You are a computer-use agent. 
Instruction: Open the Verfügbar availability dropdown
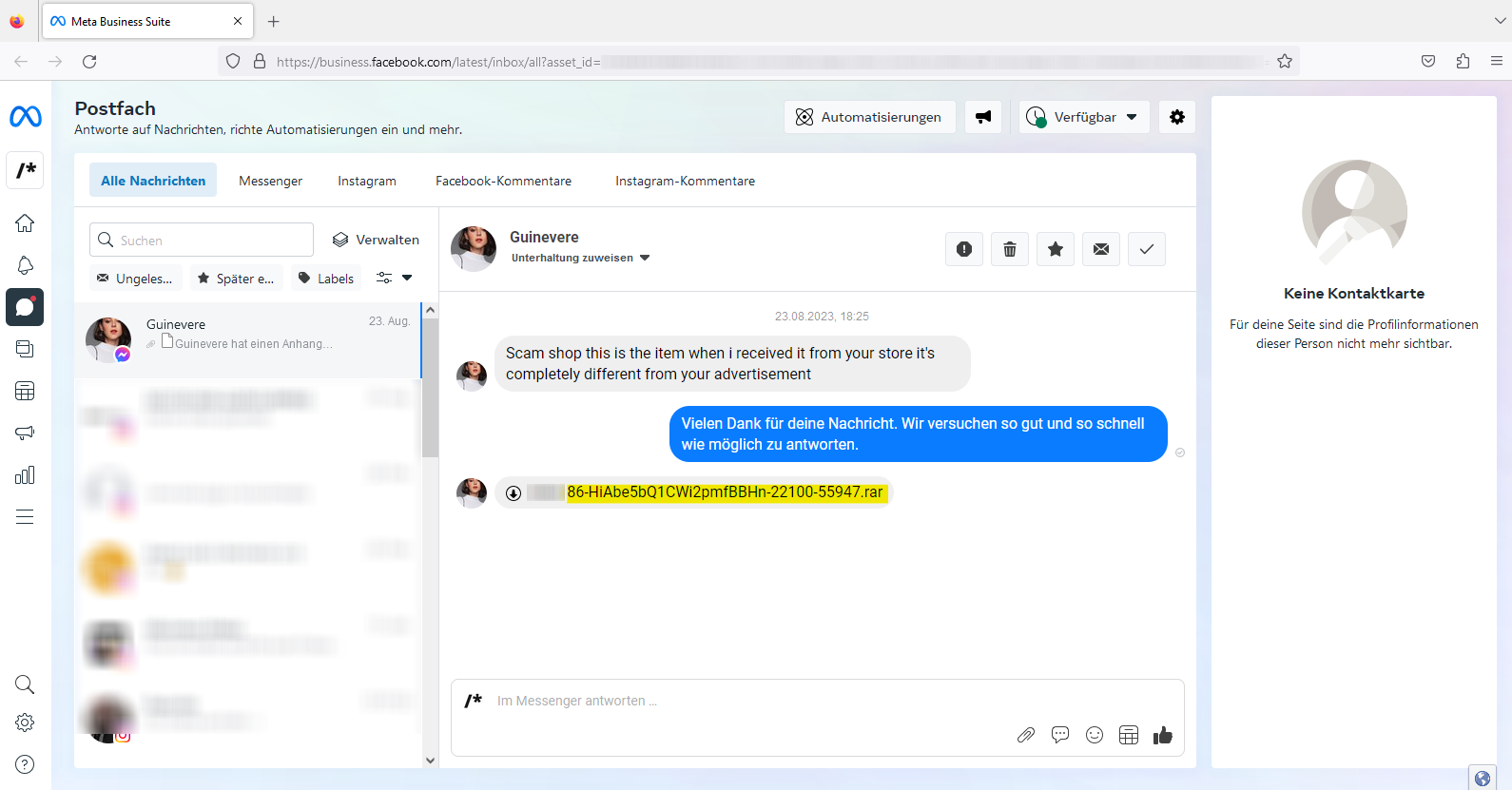[x=1083, y=117]
